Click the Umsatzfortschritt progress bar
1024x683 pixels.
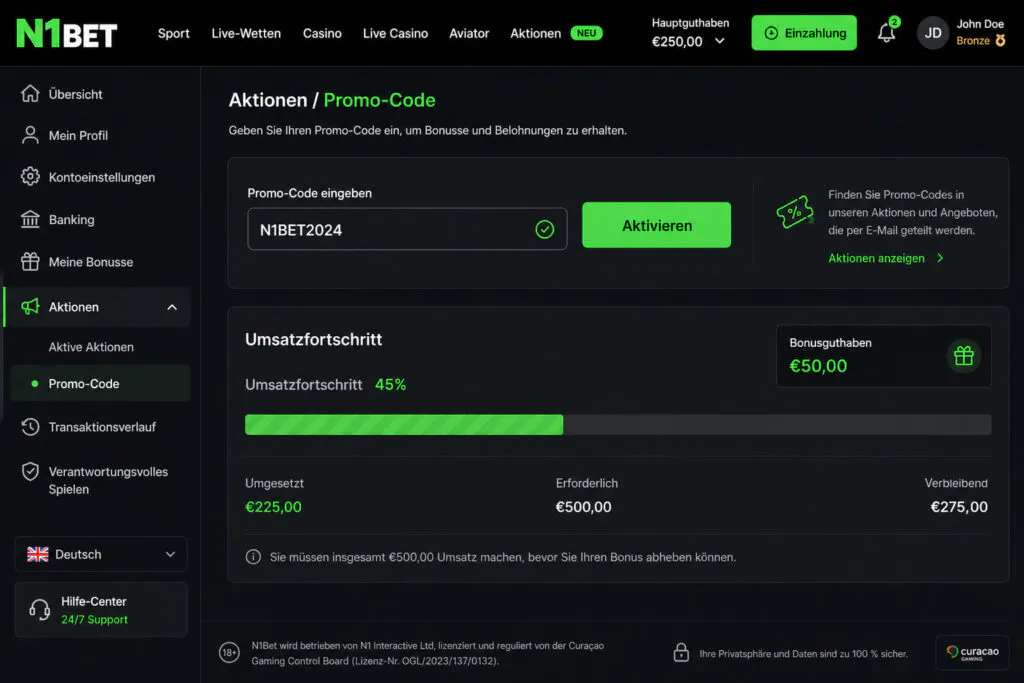coord(618,424)
